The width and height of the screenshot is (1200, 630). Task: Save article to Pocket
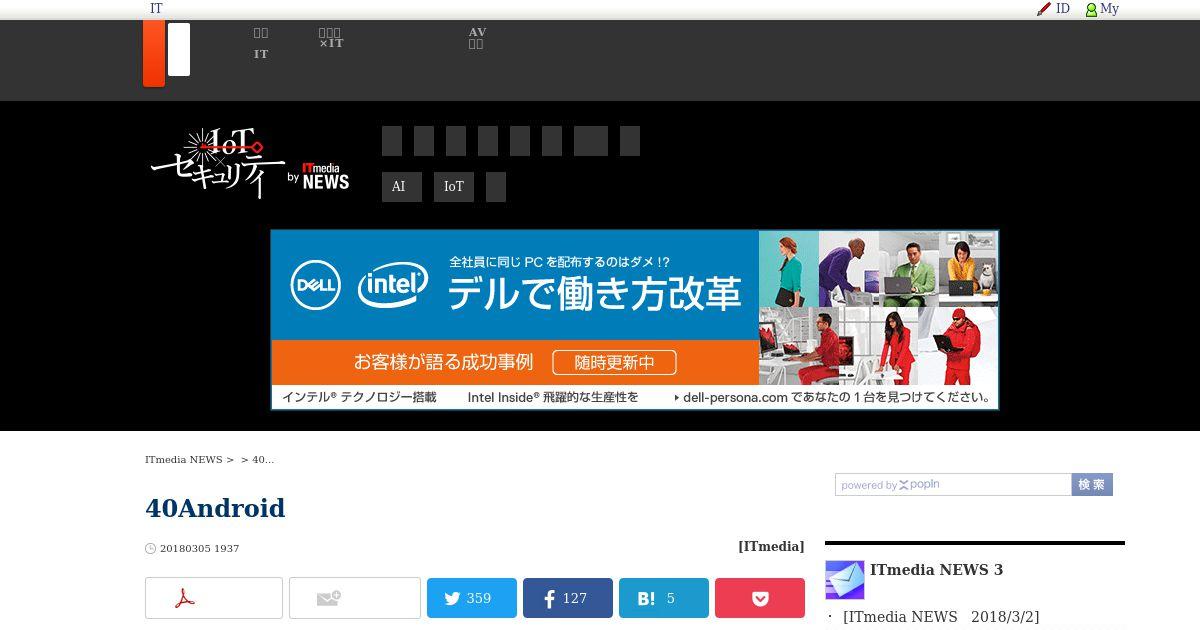point(760,598)
